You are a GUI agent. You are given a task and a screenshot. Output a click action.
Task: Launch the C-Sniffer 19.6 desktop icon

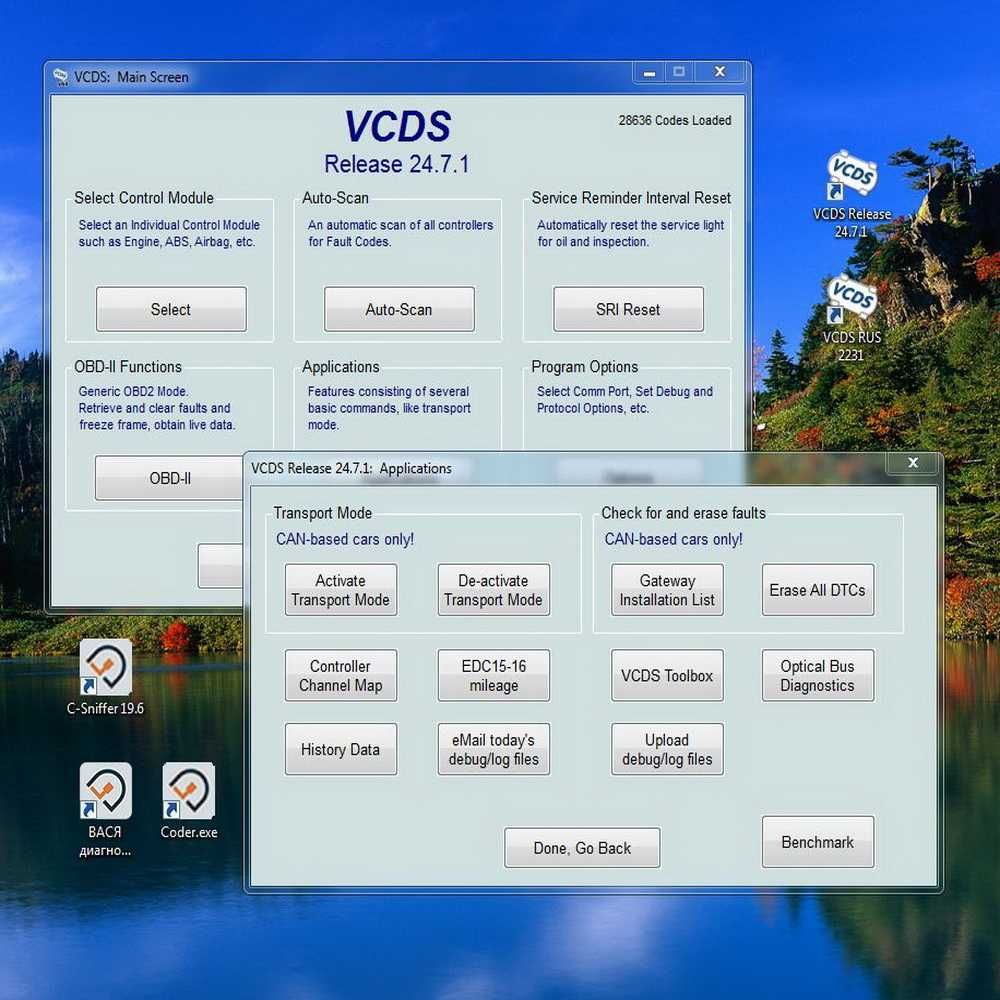105,677
